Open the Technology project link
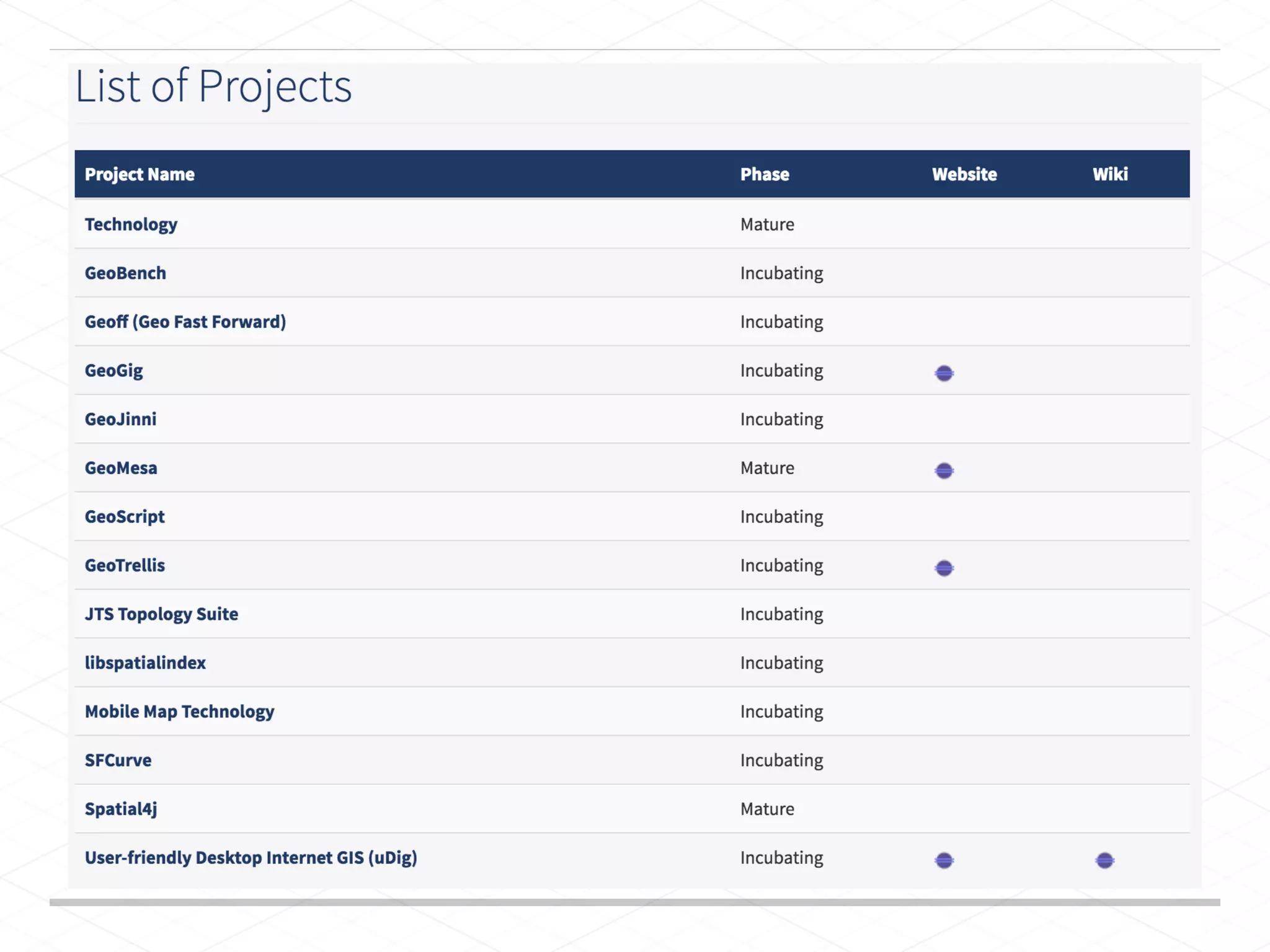This screenshot has height=952, width=1270. (131, 224)
